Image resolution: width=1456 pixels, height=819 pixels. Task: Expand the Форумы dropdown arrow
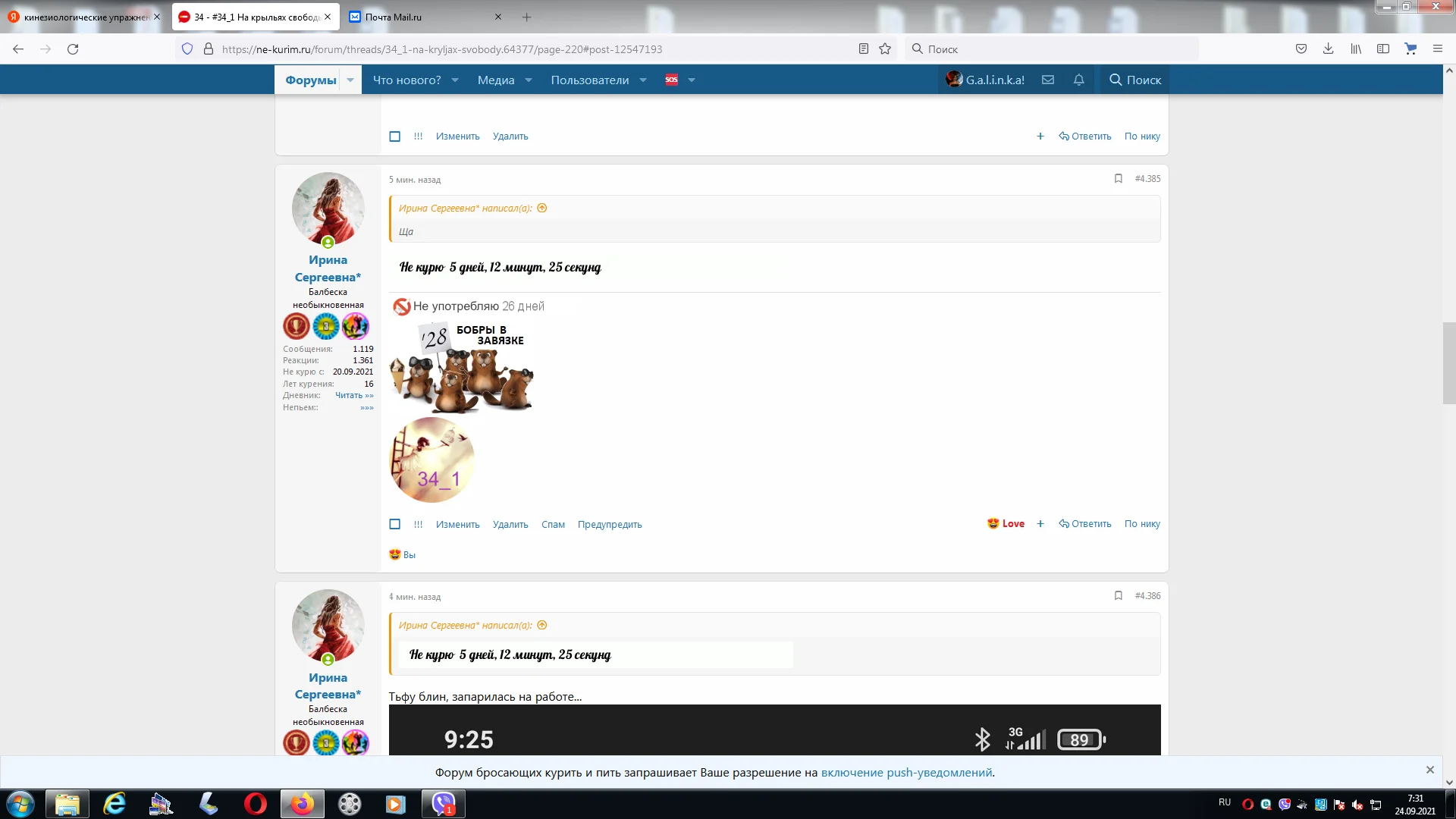(350, 80)
